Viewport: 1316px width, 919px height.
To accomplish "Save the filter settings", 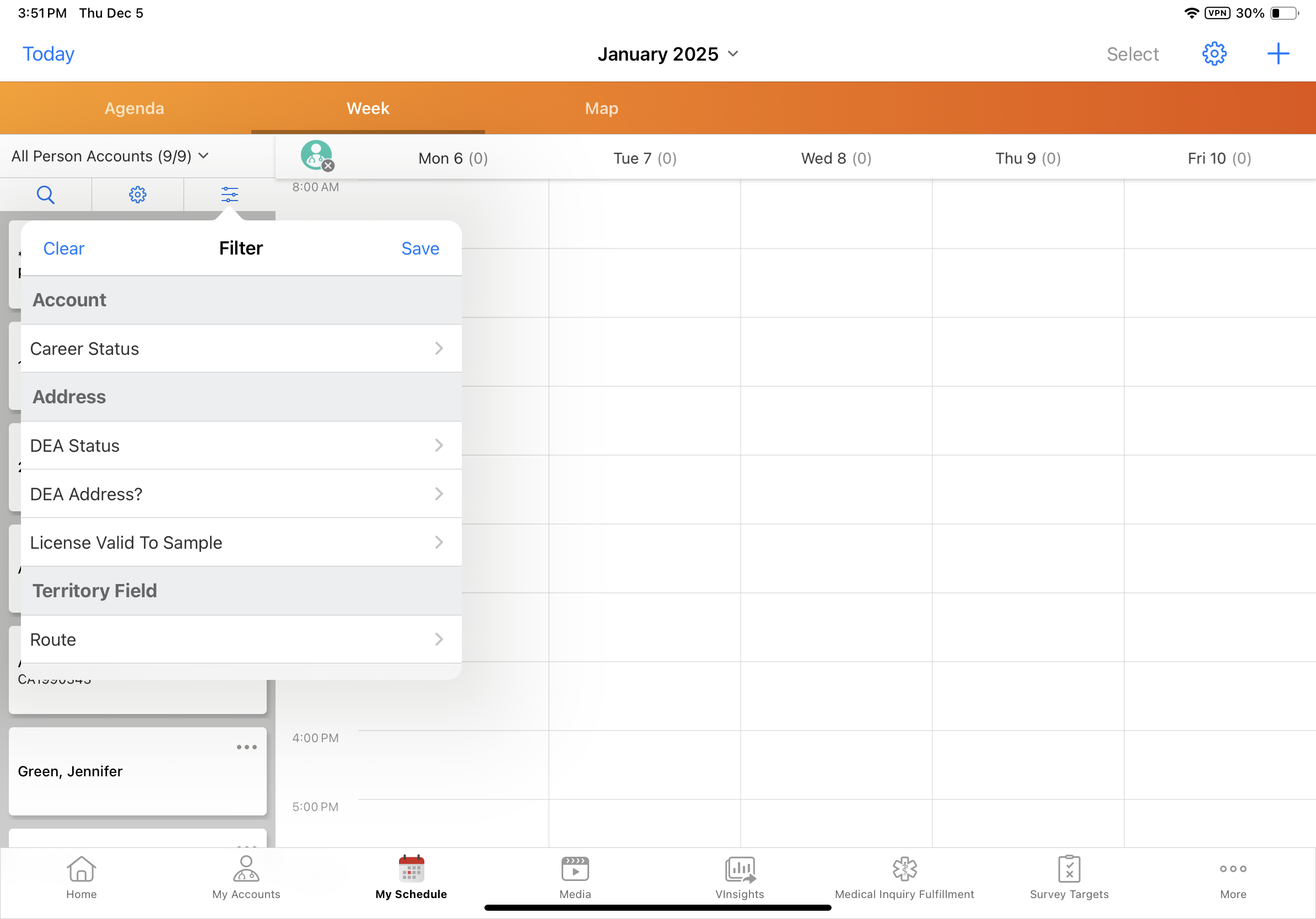I will (x=419, y=248).
